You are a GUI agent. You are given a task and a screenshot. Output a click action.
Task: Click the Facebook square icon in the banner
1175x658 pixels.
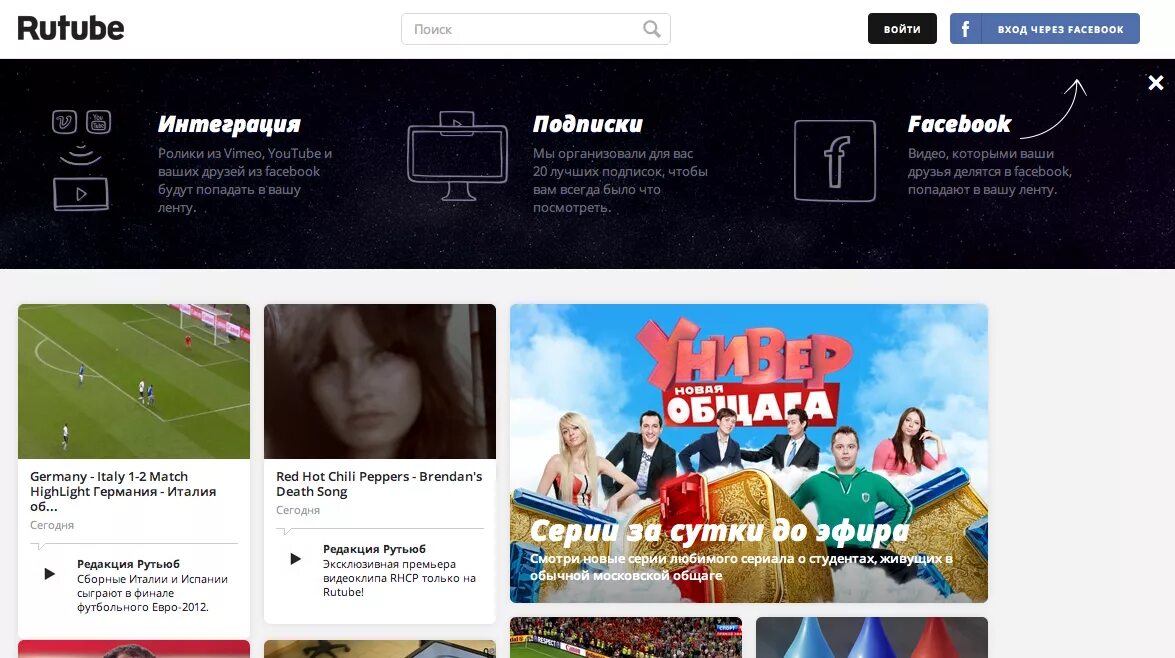pyautogui.click(x=835, y=161)
